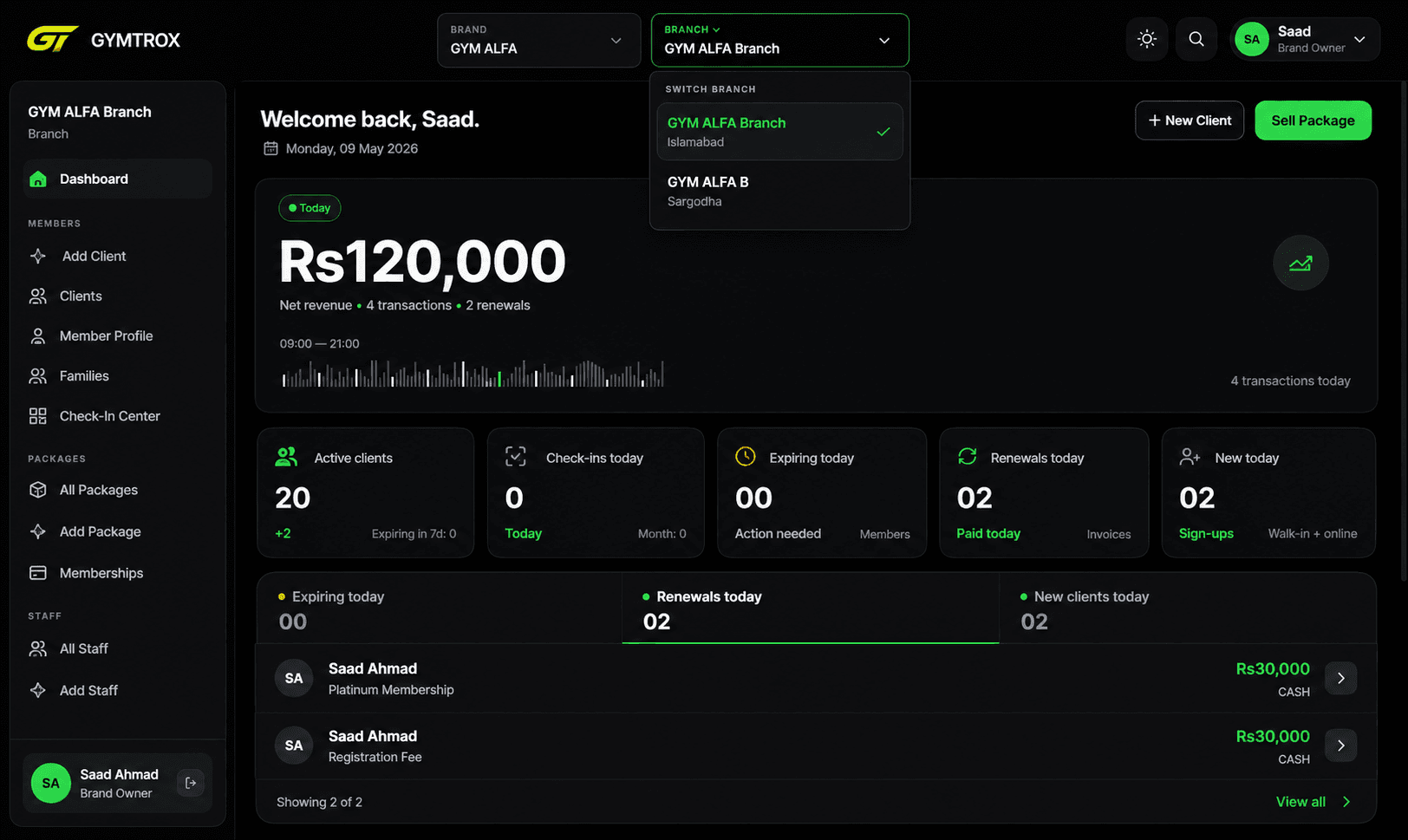Click the Add Staff sparkle icon
The image size is (1408, 840).
[x=38, y=690]
